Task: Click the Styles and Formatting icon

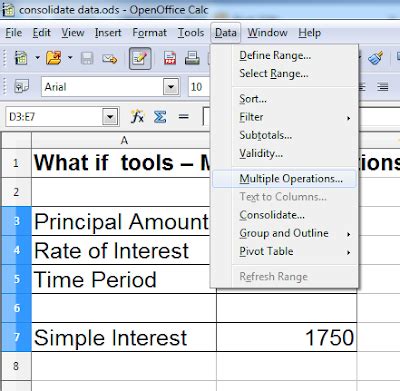Action: pyautogui.click(x=22, y=87)
